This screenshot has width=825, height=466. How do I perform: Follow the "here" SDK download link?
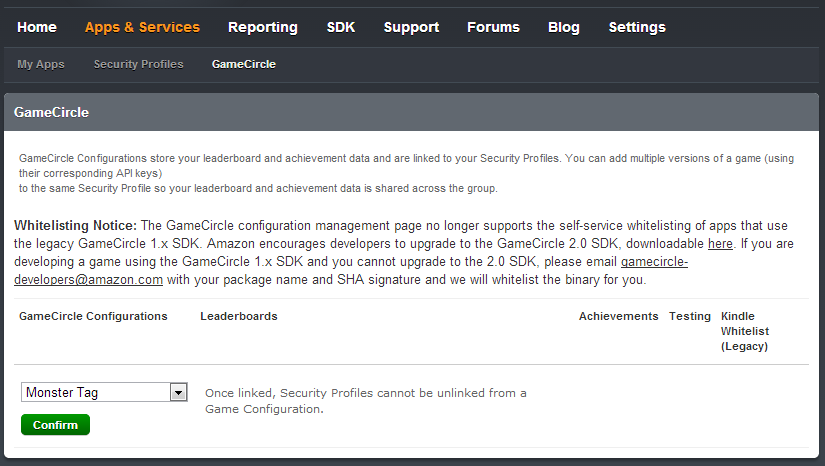click(x=720, y=243)
